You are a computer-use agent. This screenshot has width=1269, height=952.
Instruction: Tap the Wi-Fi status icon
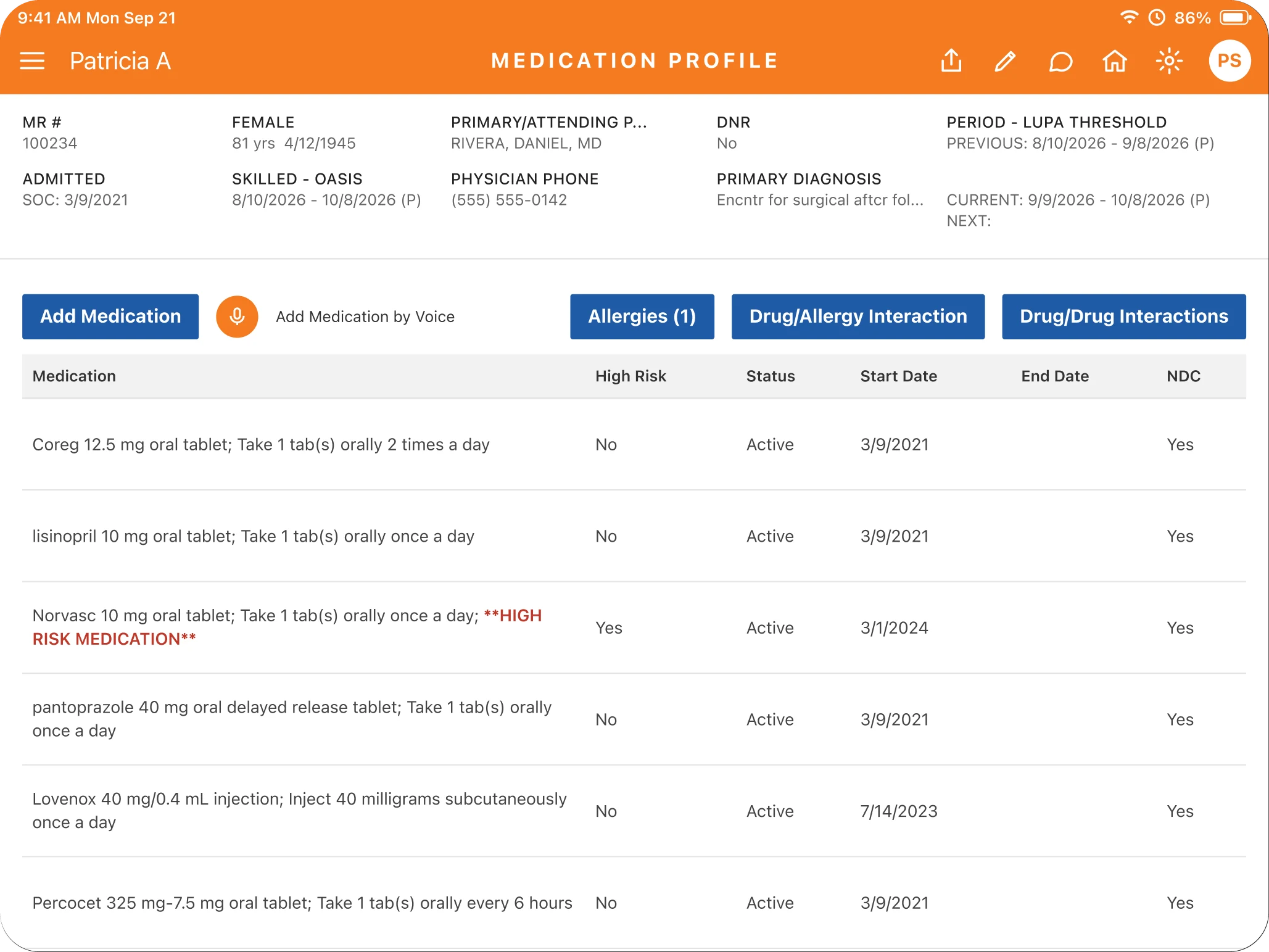coord(1128,17)
